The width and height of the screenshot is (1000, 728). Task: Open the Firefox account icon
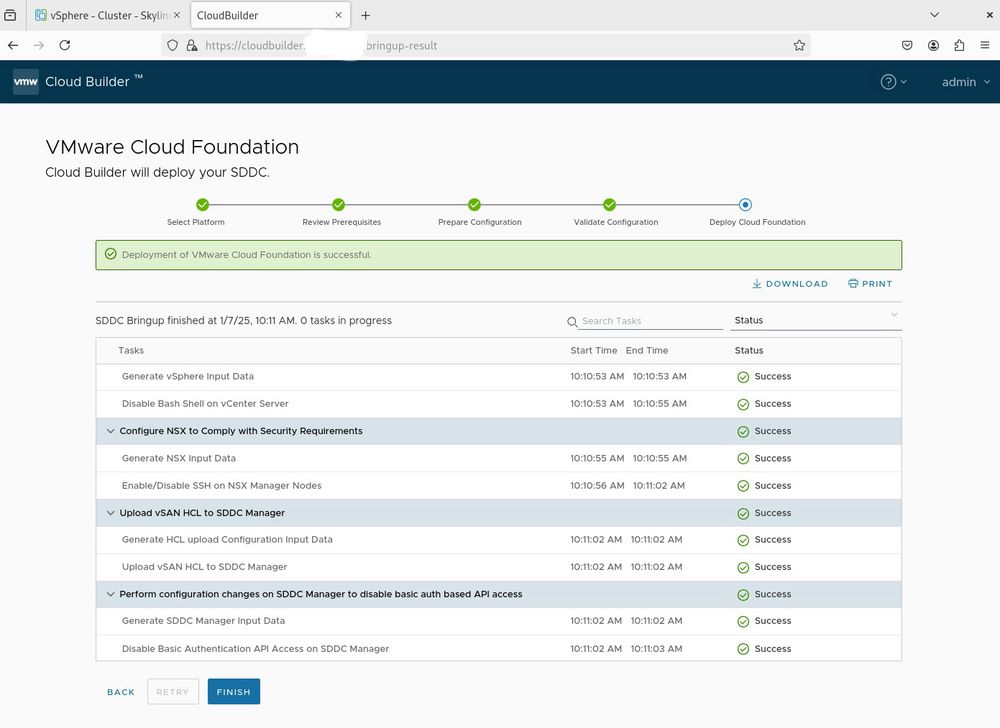(933, 45)
